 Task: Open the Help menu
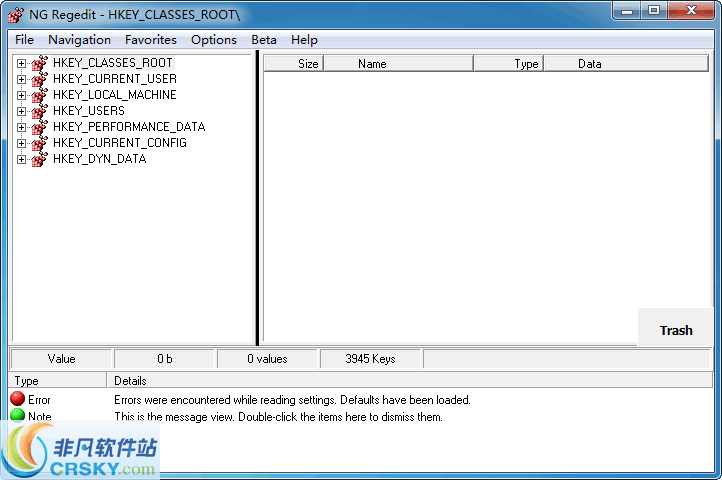pyautogui.click(x=304, y=40)
